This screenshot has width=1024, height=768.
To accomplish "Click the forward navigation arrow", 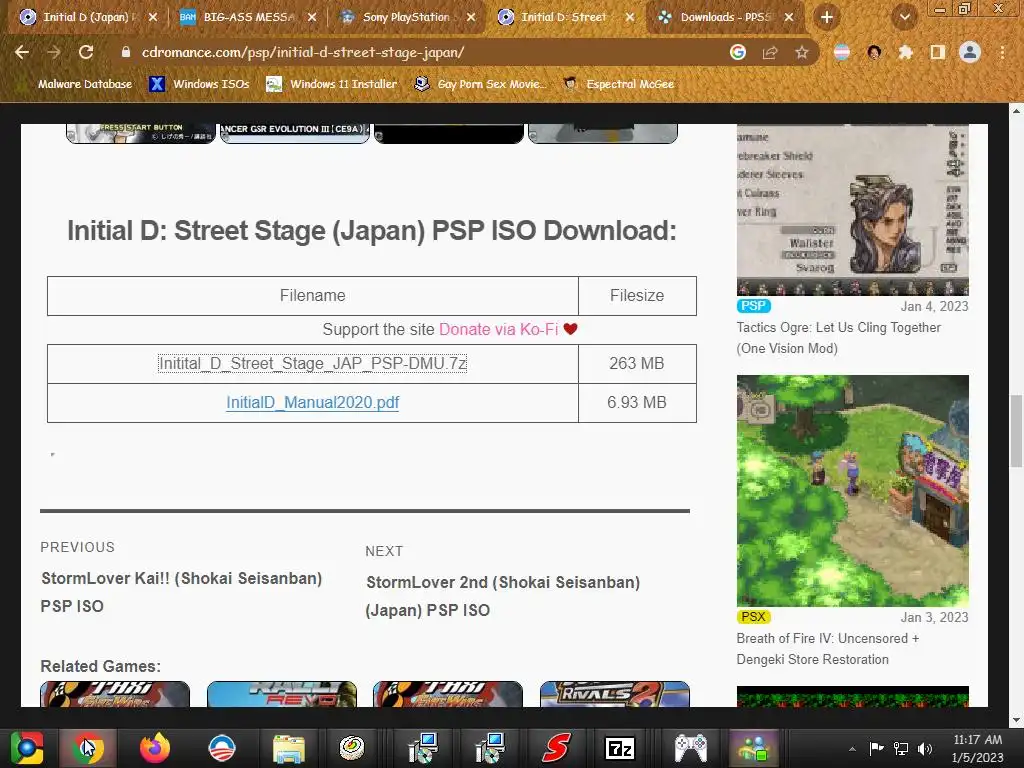I will coord(54,52).
